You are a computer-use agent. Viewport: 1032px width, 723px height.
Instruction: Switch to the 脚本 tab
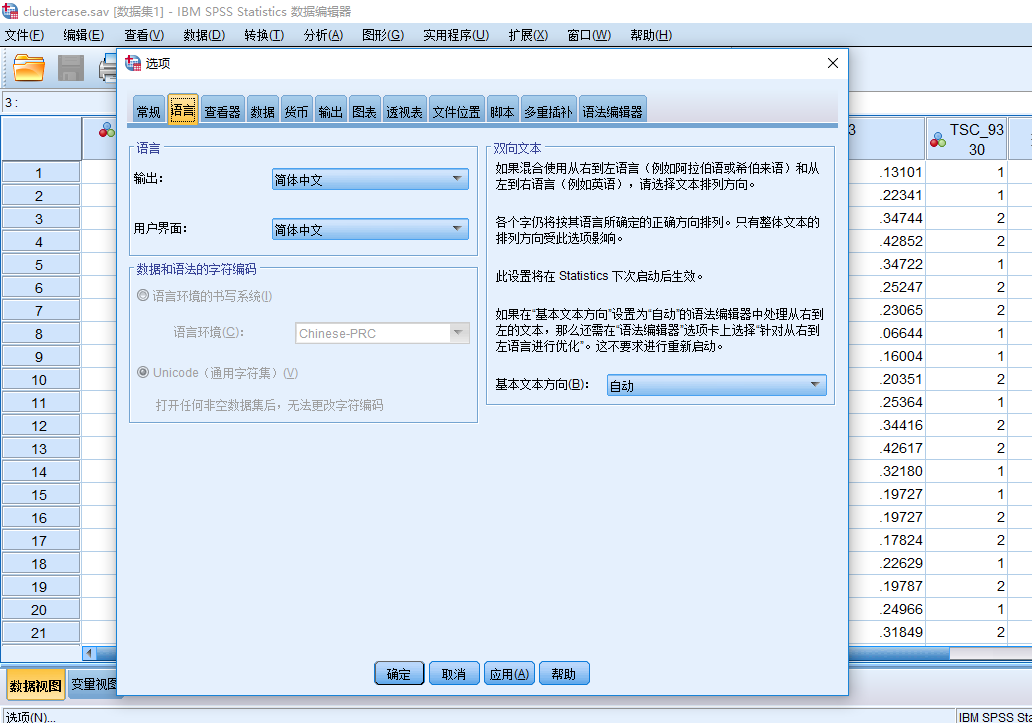pyautogui.click(x=502, y=111)
